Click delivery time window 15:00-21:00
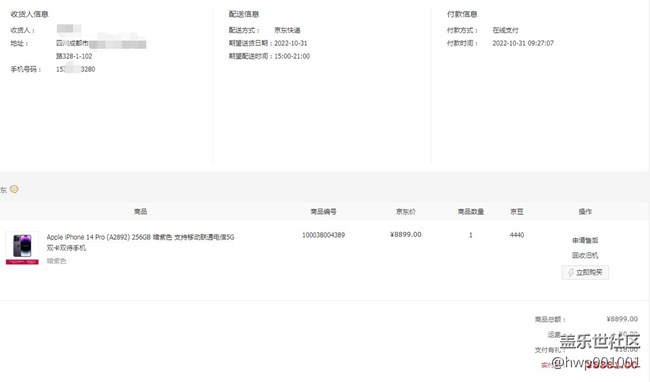This screenshot has width=650, height=382. click(x=292, y=56)
